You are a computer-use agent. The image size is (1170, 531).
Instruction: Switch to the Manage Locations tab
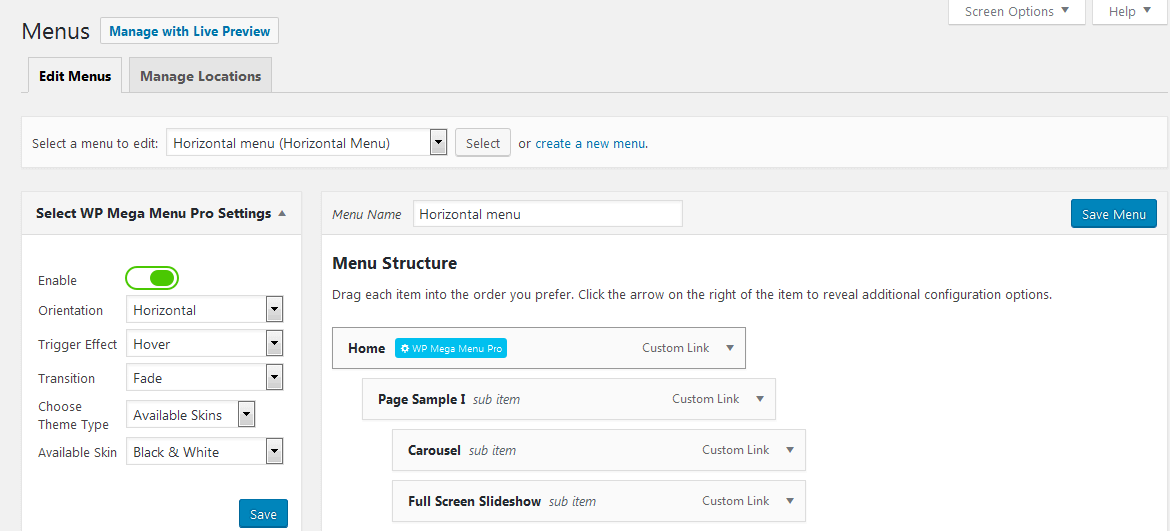point(201,76)
